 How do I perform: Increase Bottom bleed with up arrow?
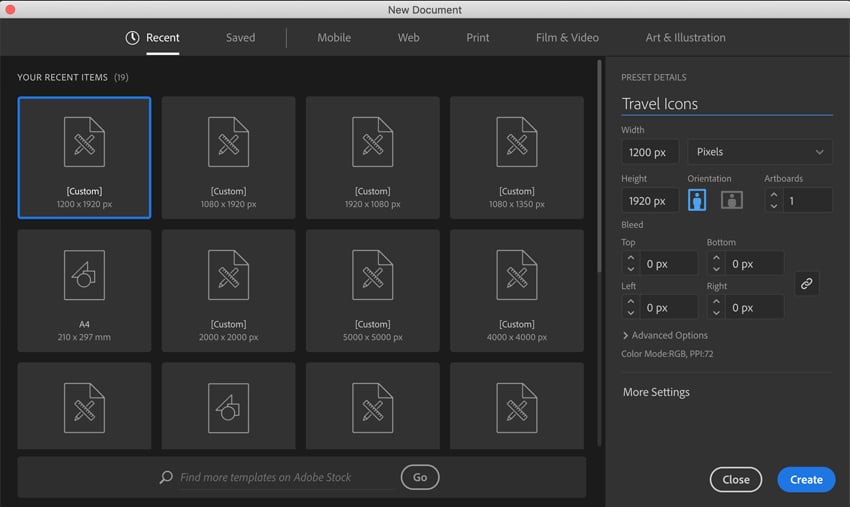[x=716, y=258]
